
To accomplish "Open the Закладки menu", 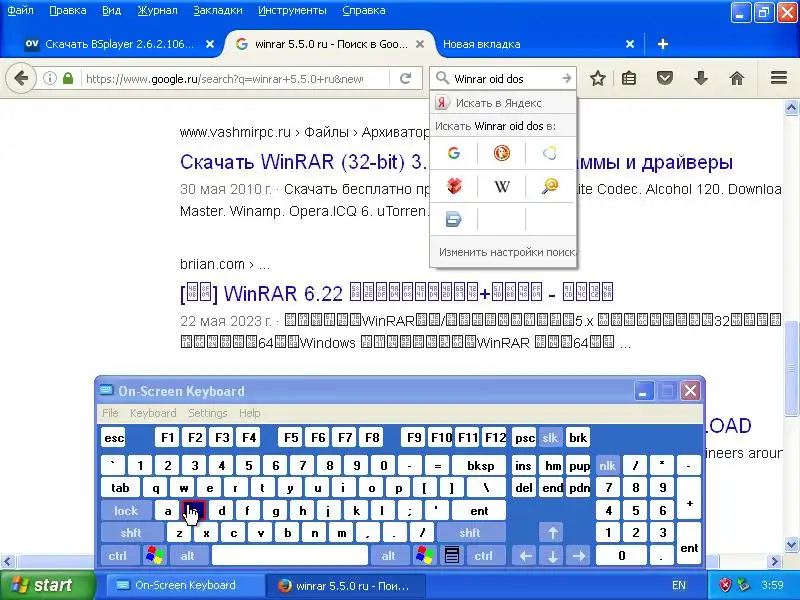I will click(218, 10).
